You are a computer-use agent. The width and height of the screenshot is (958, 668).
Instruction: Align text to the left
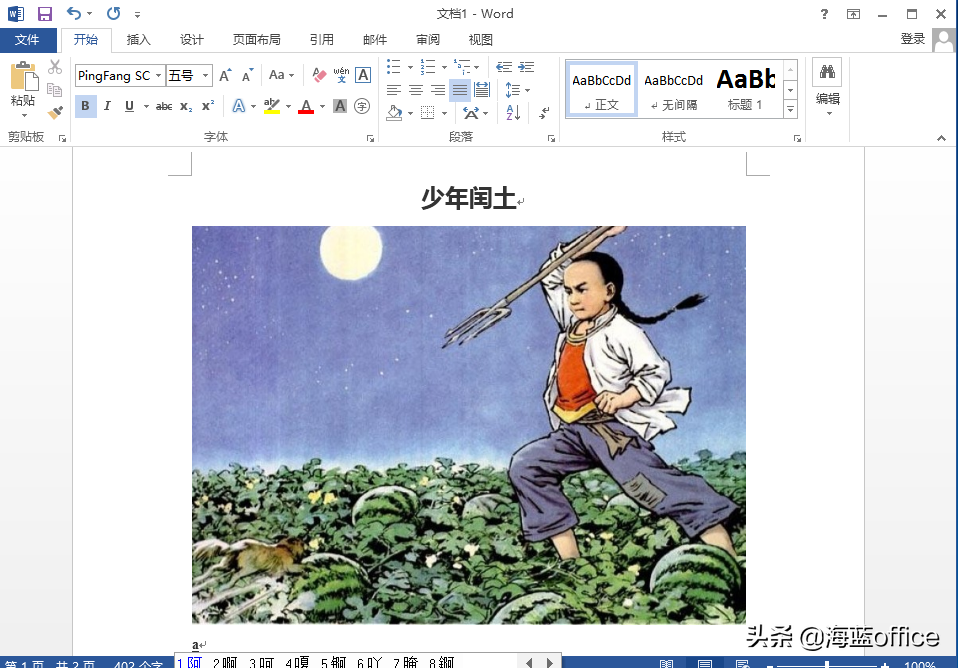[x=394, y=90]
